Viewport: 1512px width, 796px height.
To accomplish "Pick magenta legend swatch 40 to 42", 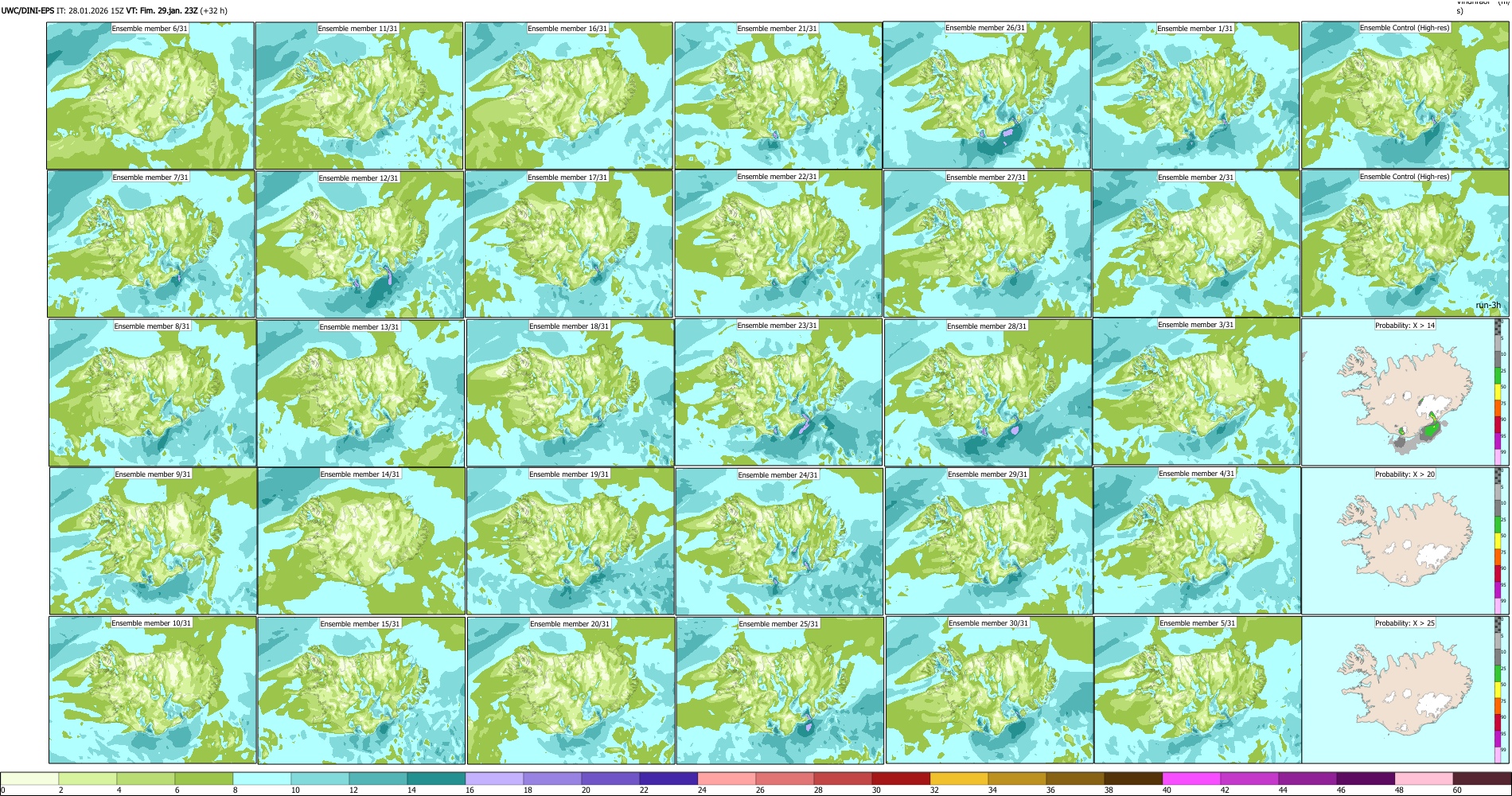I will (1191, 778).
